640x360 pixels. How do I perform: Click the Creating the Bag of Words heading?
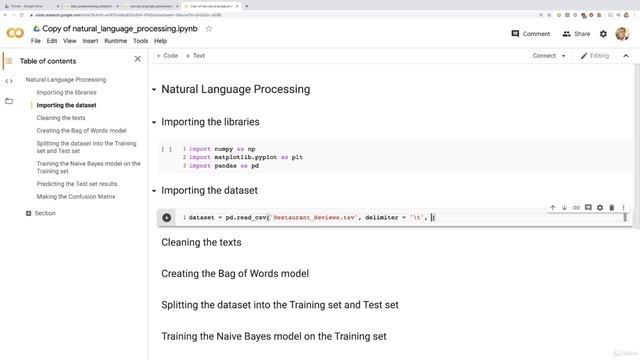coord(235,273)
